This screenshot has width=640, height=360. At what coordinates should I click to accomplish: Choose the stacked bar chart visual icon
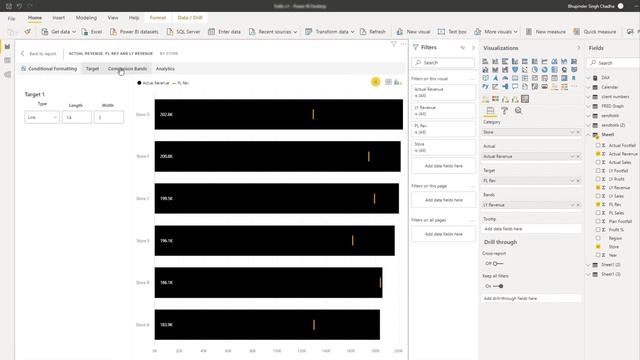point(485,61)
